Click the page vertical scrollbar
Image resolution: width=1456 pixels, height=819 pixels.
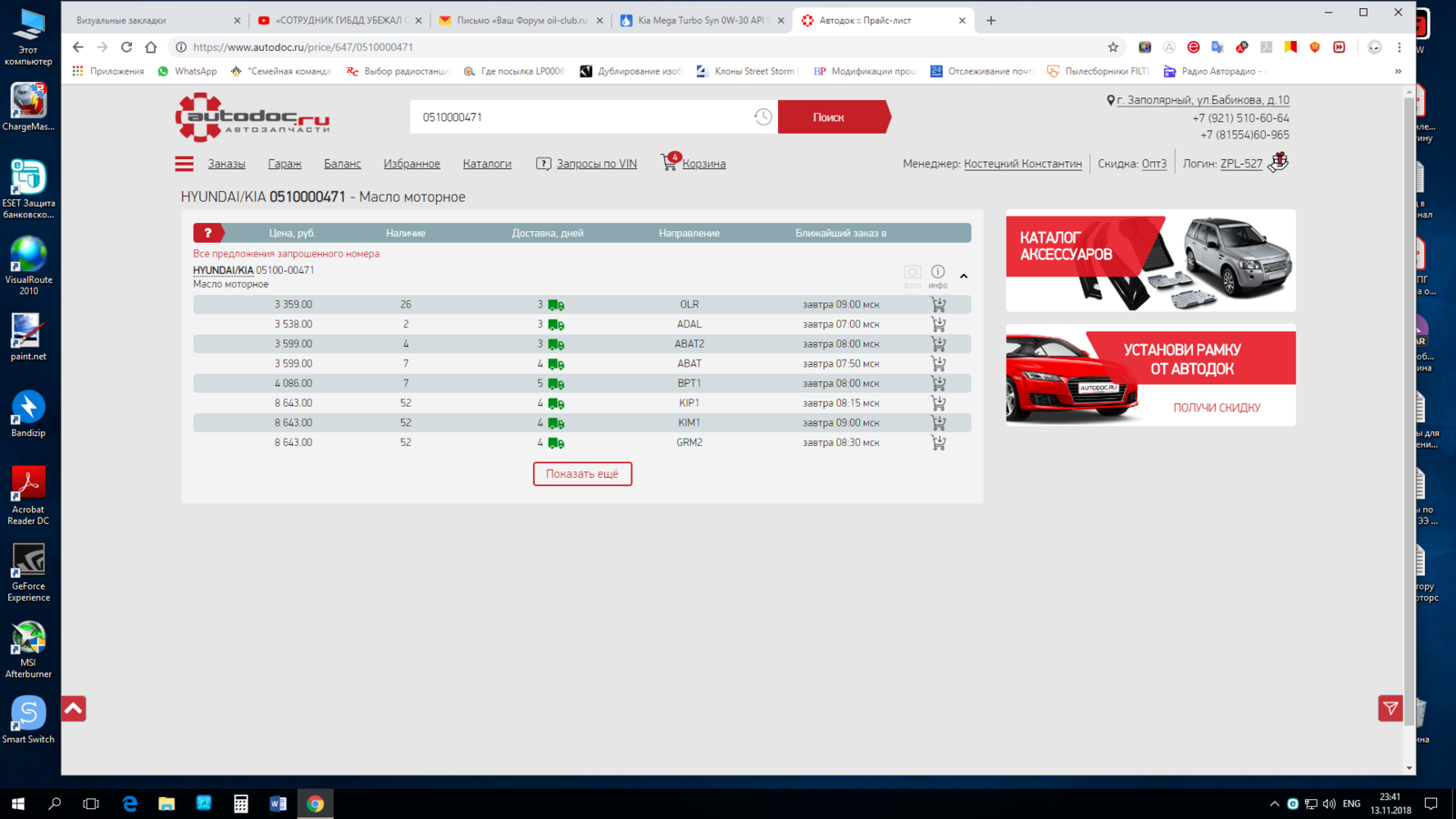pos(1409,409)
